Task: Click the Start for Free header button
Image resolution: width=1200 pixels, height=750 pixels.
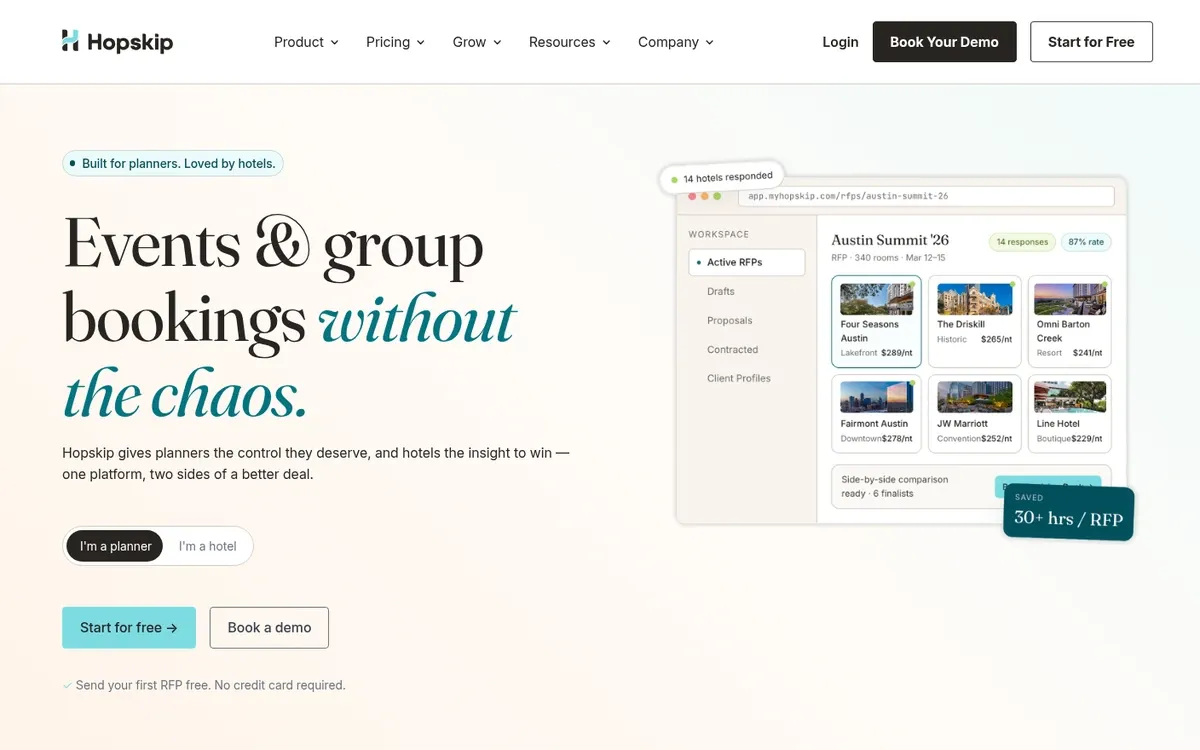Action: (1091, 42)
